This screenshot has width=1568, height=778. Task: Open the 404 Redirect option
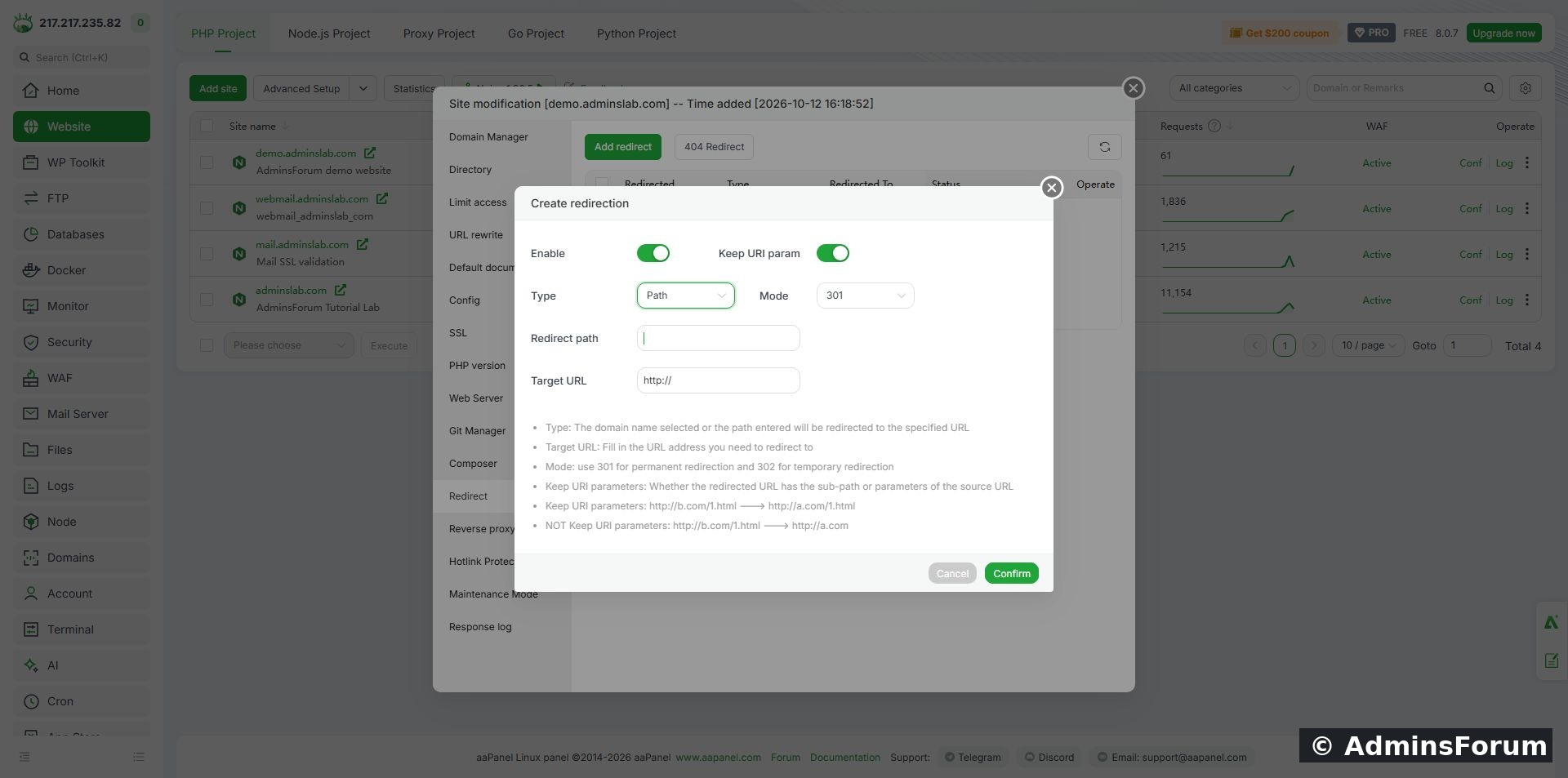[x=714, y=147]
